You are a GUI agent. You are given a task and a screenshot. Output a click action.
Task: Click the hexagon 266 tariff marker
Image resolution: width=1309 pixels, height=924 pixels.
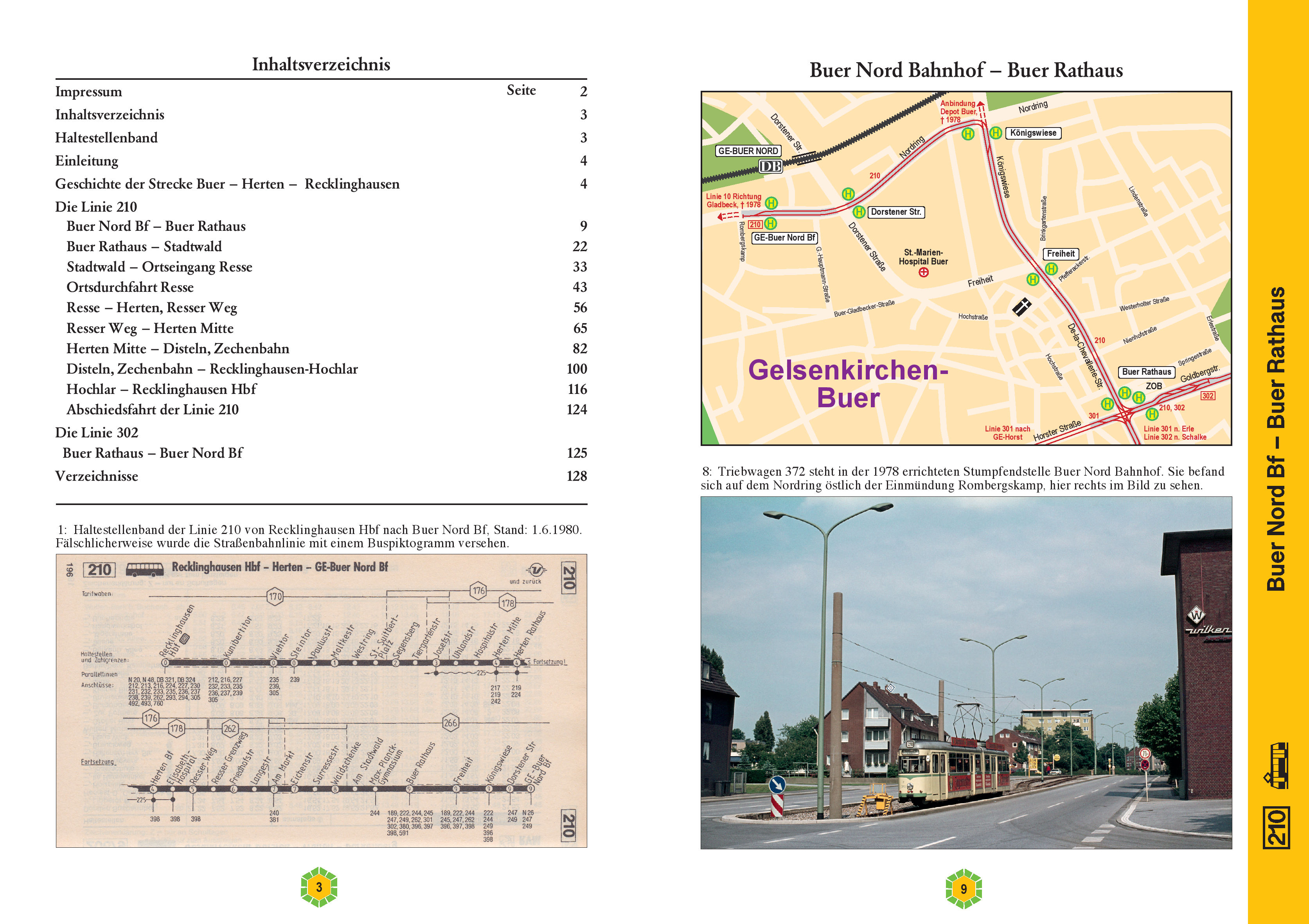click(450, 723)
